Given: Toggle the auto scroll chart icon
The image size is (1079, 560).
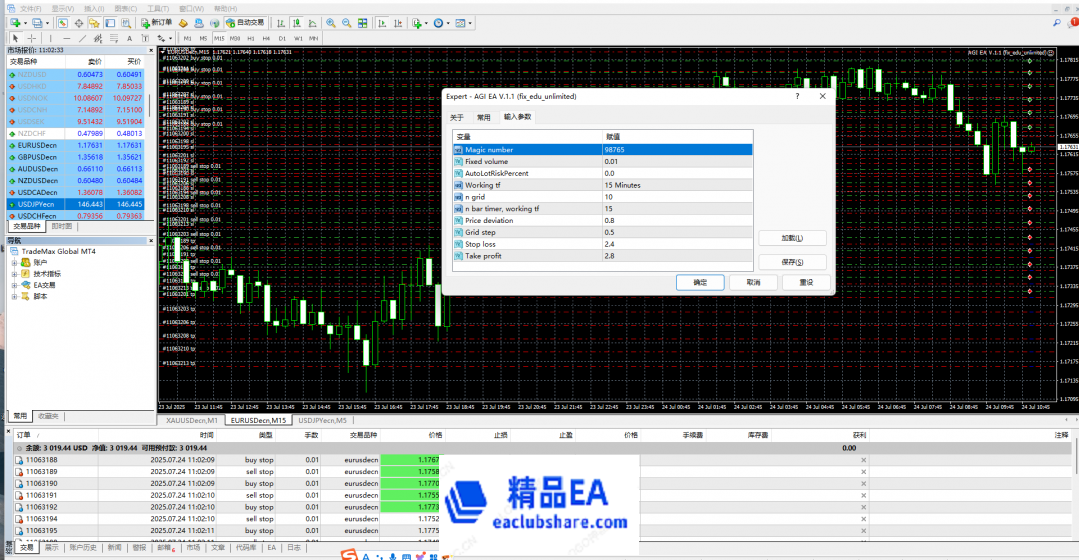Looking at the screenshot, I should (382, 23).
